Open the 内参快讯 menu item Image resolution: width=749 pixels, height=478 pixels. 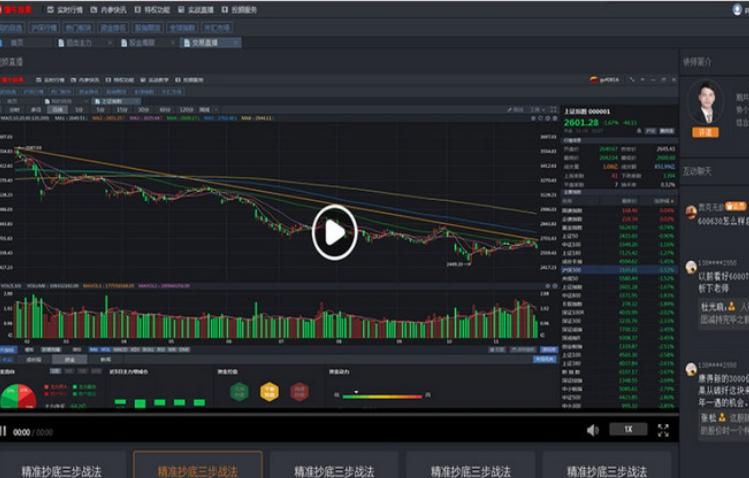click(109, 10)
